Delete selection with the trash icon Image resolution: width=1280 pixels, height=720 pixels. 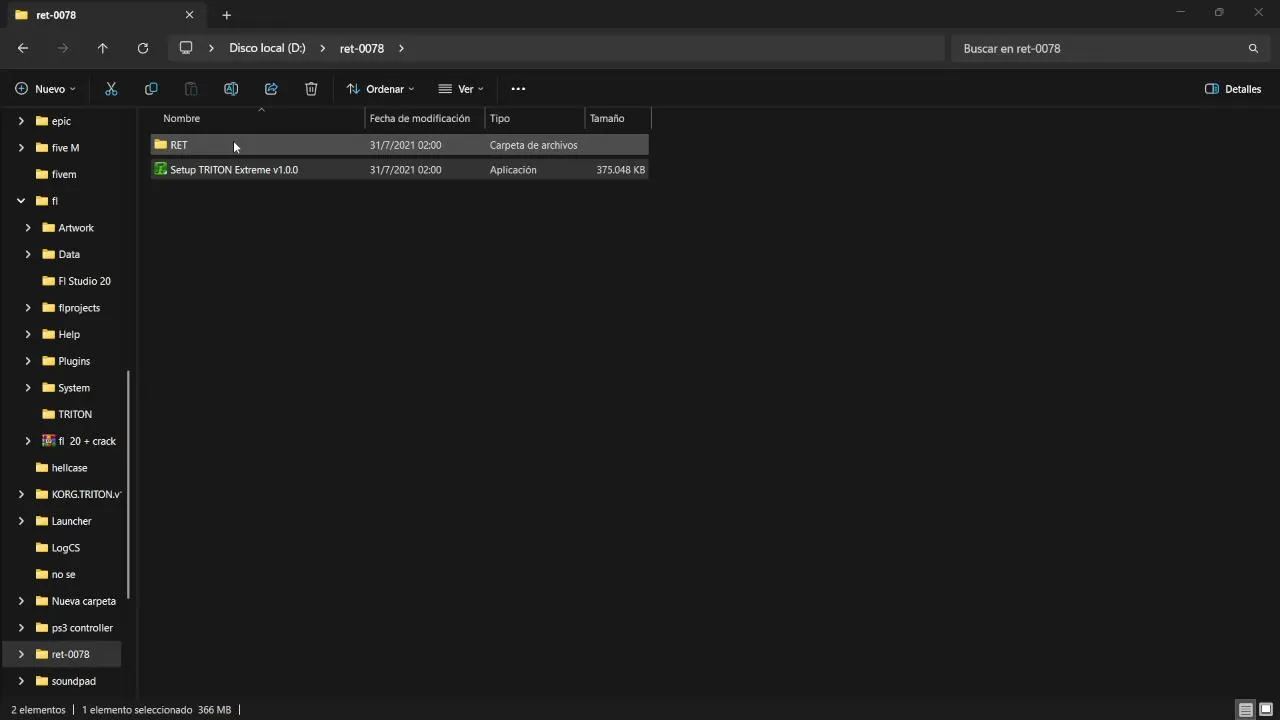point(311,89)
